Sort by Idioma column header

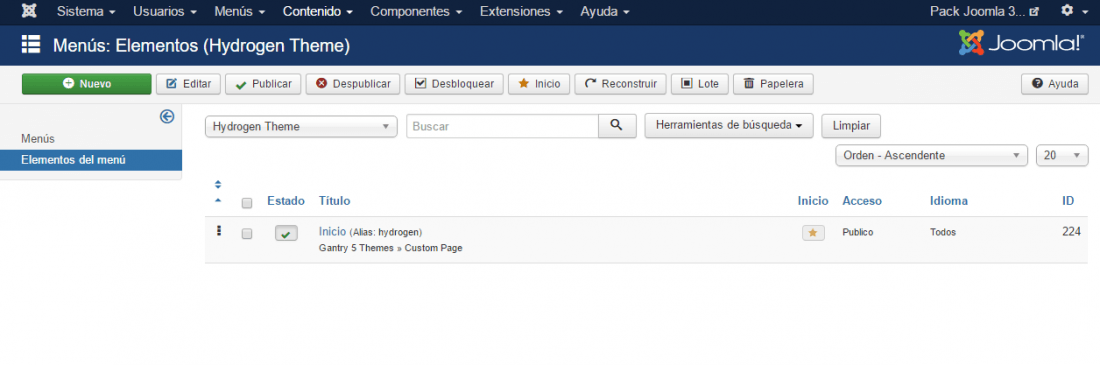tap(949, 201)
